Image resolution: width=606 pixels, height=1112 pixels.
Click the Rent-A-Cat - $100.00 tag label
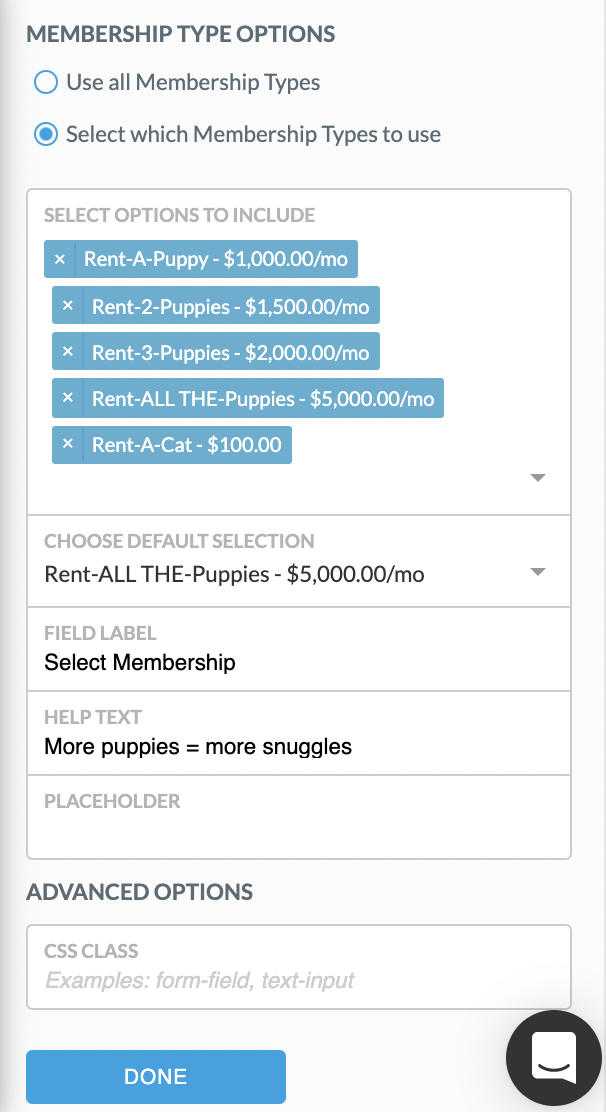coord(186,445)
